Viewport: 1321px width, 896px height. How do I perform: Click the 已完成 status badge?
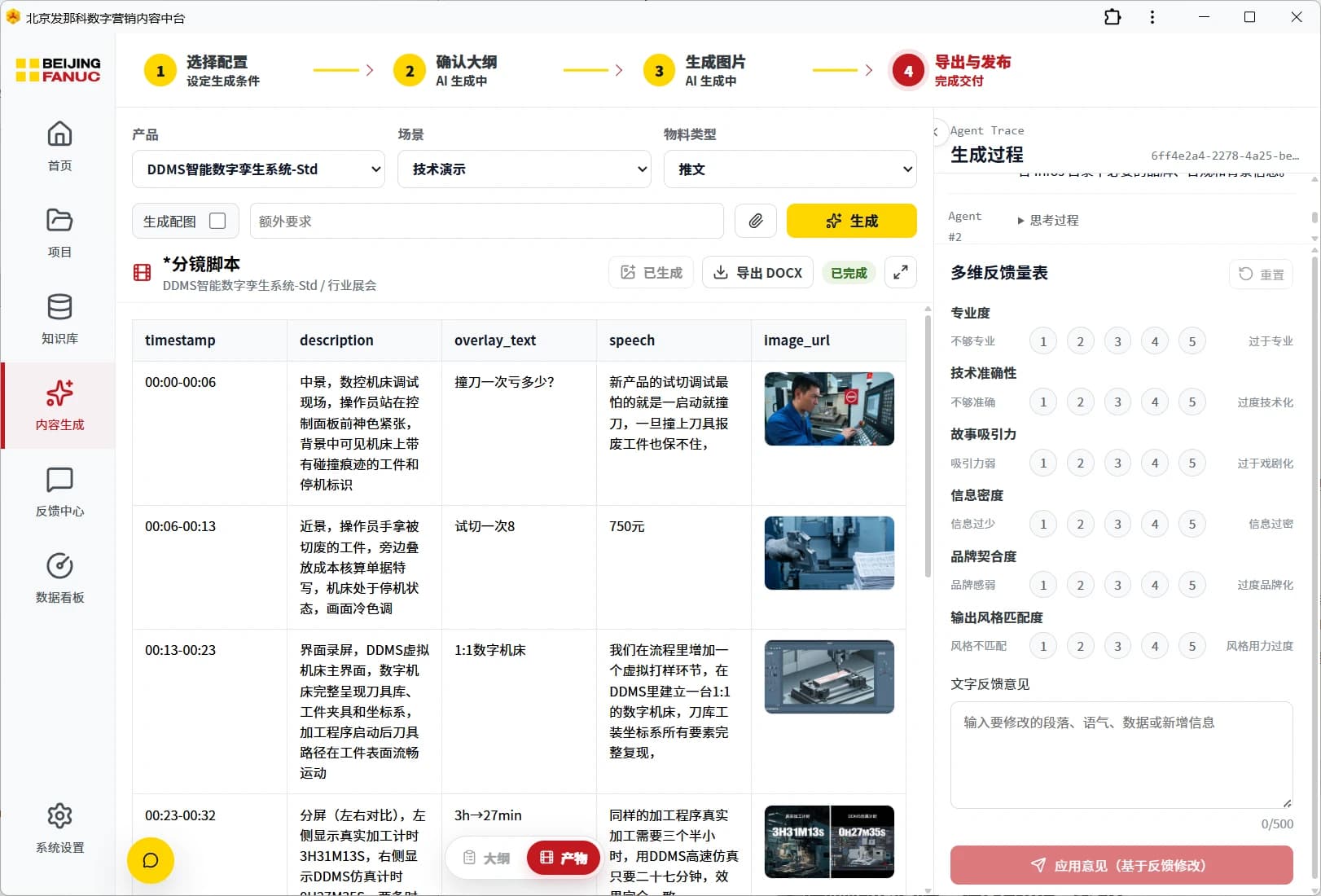pyautogui.click(x=849, y=273)
